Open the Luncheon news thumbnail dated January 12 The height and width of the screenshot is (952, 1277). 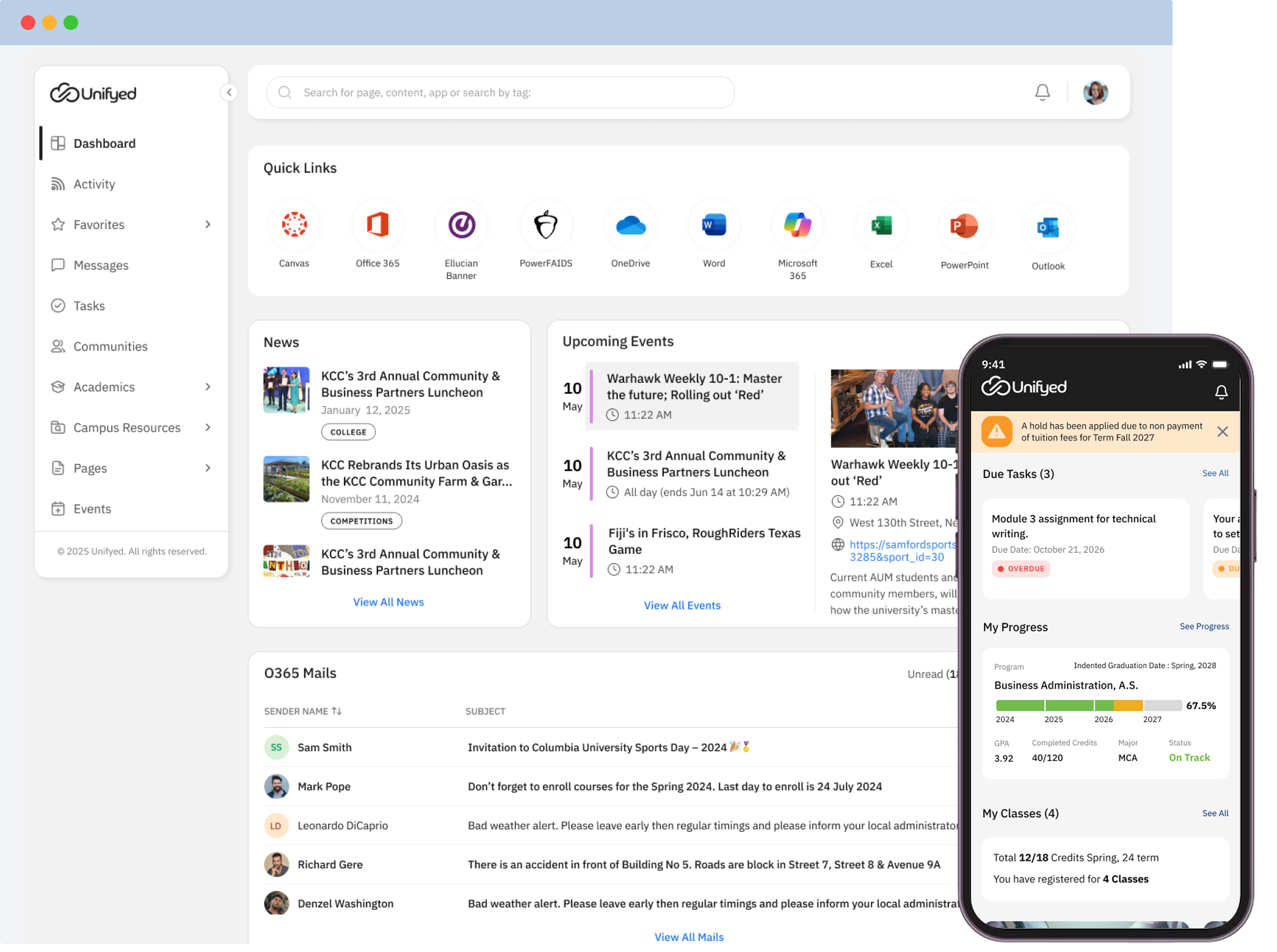[286, 391]
